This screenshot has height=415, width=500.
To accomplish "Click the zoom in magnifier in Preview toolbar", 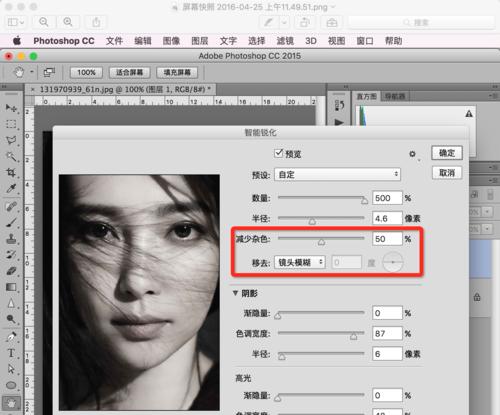I will [x=68, y=22].
